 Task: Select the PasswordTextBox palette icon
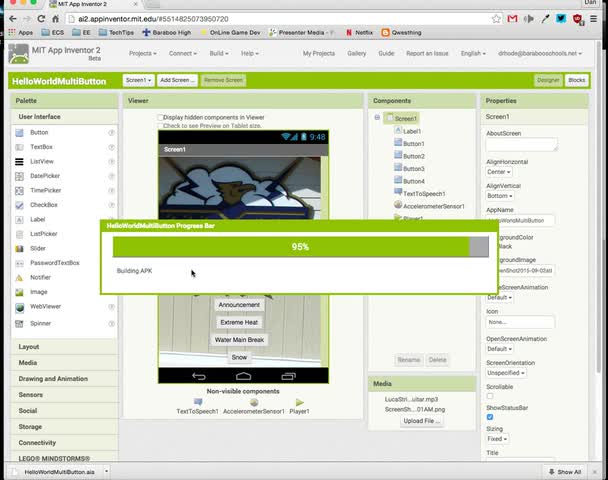(19, 263)
